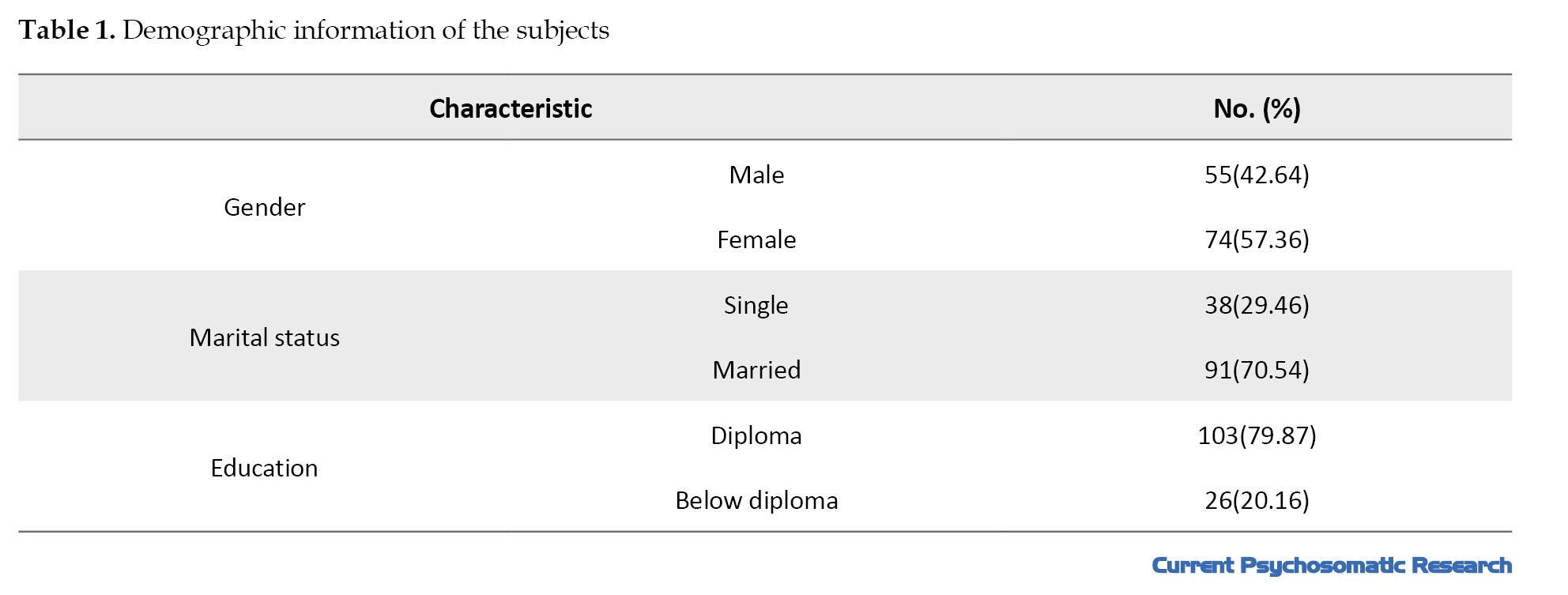Select the value 91(70.54)

1257,370
